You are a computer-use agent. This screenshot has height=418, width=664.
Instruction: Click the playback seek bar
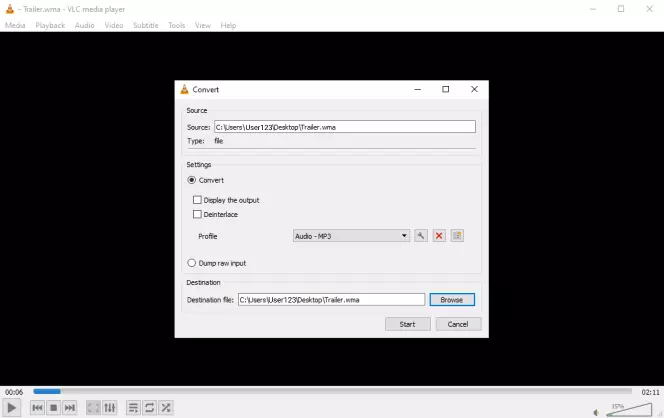[332, 391]
